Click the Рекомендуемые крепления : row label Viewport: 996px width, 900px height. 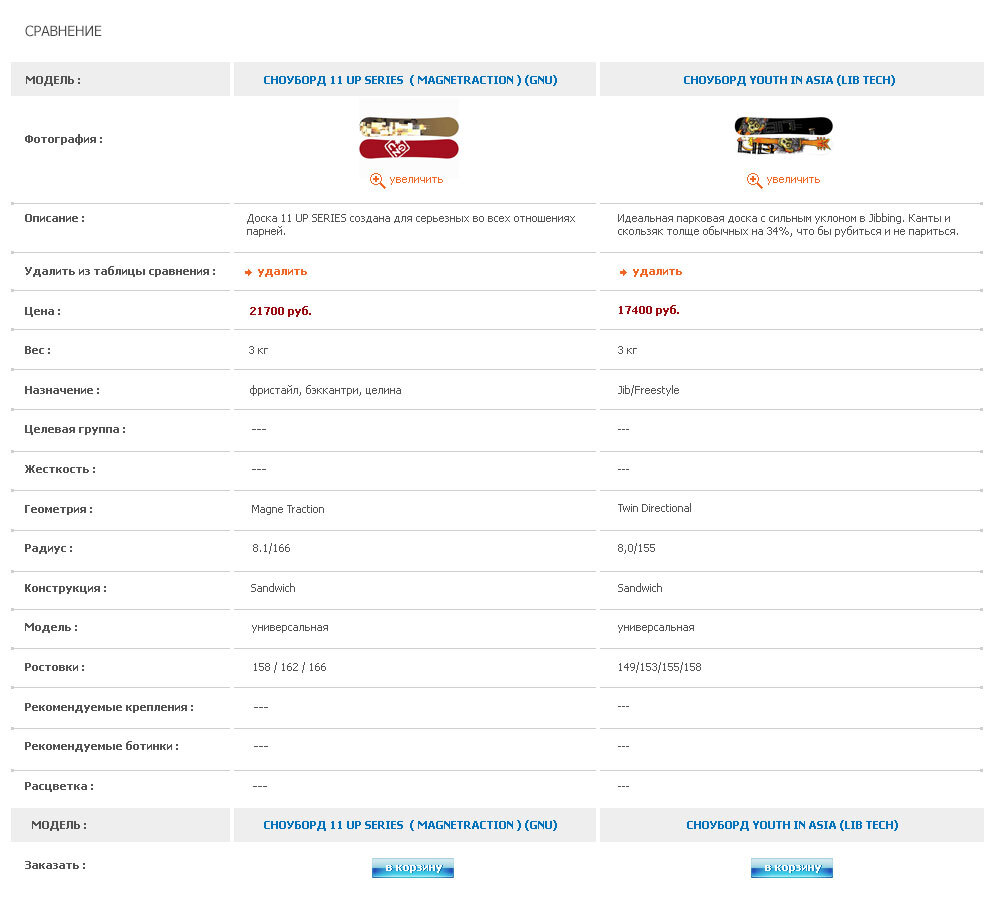[109, 708]
